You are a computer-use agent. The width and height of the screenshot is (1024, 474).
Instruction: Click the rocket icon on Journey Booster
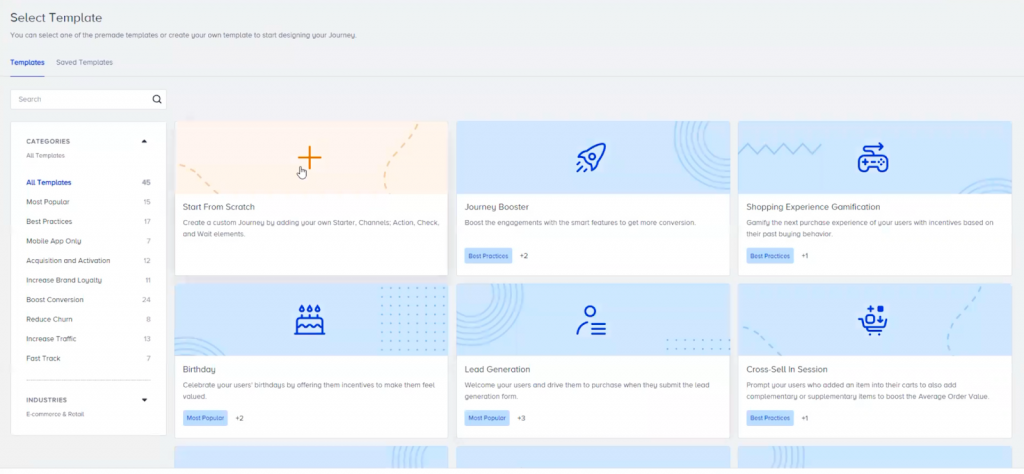coord(592,157)
